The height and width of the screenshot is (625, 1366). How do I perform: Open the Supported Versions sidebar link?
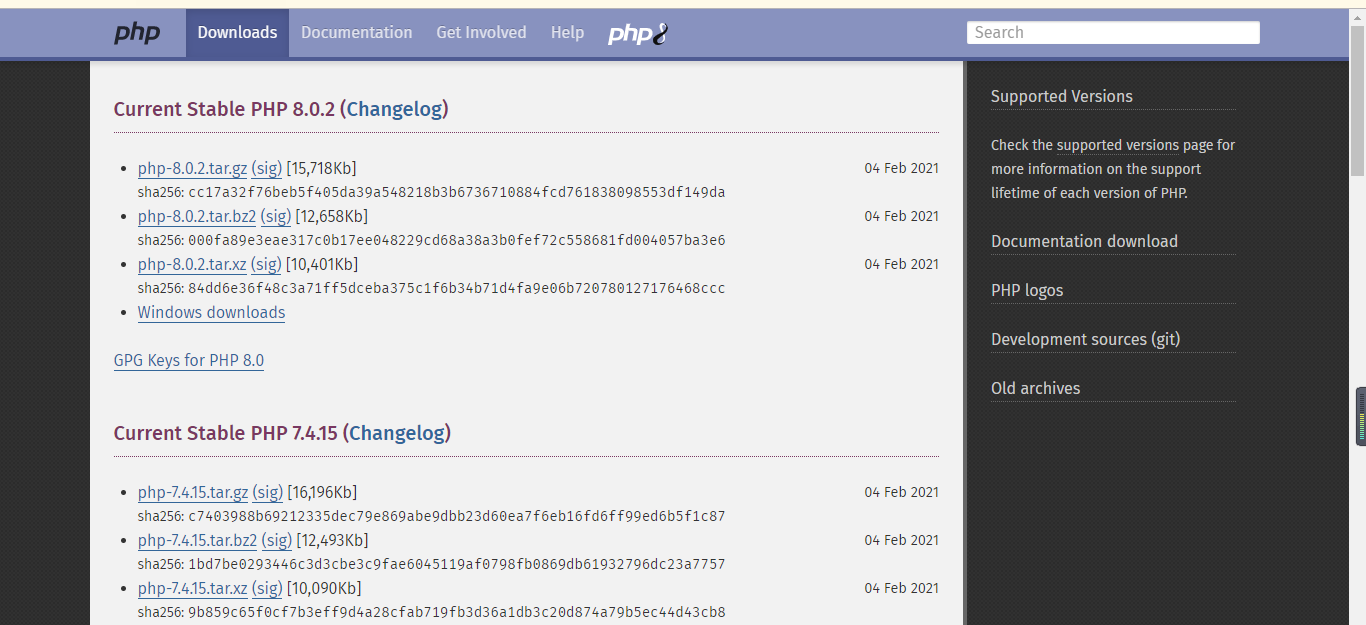[x=1061, y=96]
